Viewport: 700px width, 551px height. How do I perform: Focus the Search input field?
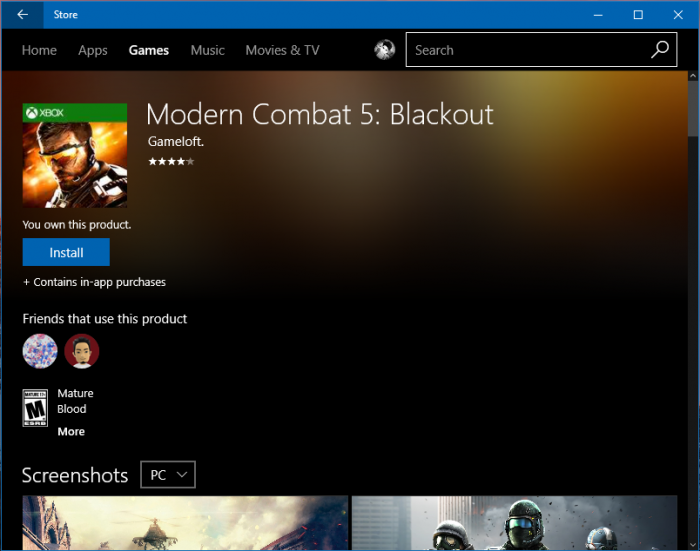point(541,50)
